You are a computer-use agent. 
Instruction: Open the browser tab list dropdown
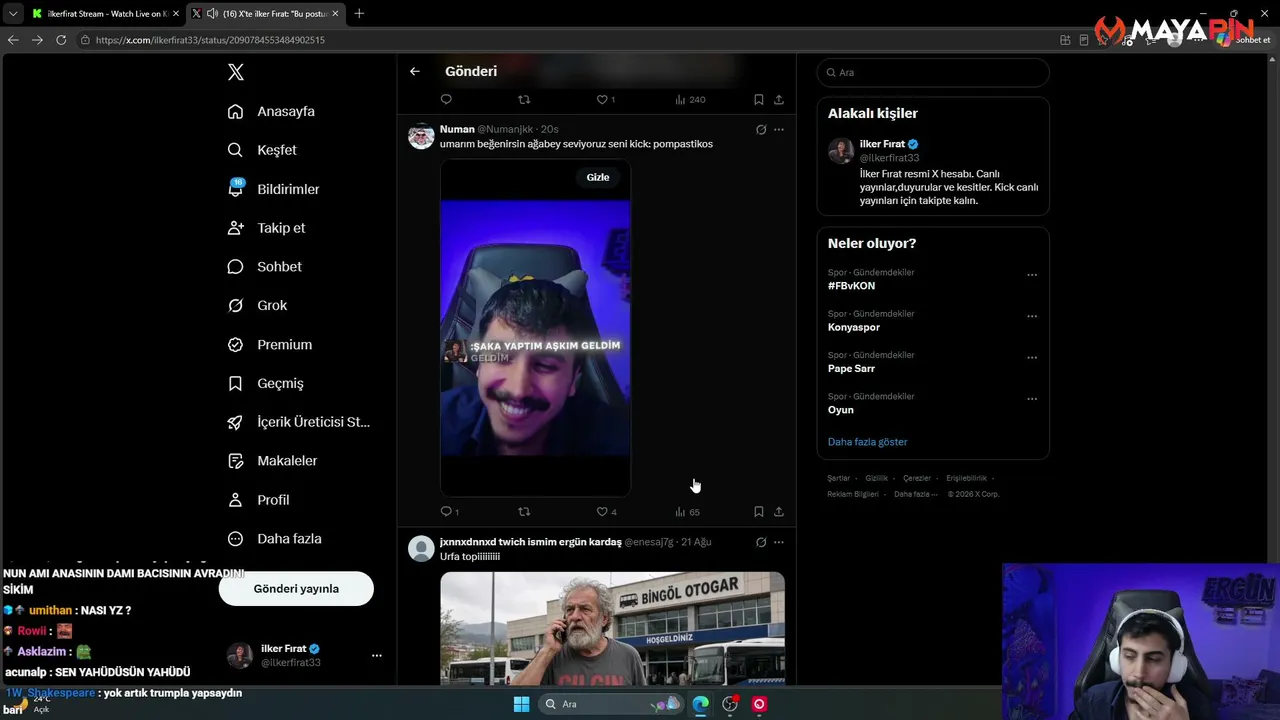tap(13, 13)
